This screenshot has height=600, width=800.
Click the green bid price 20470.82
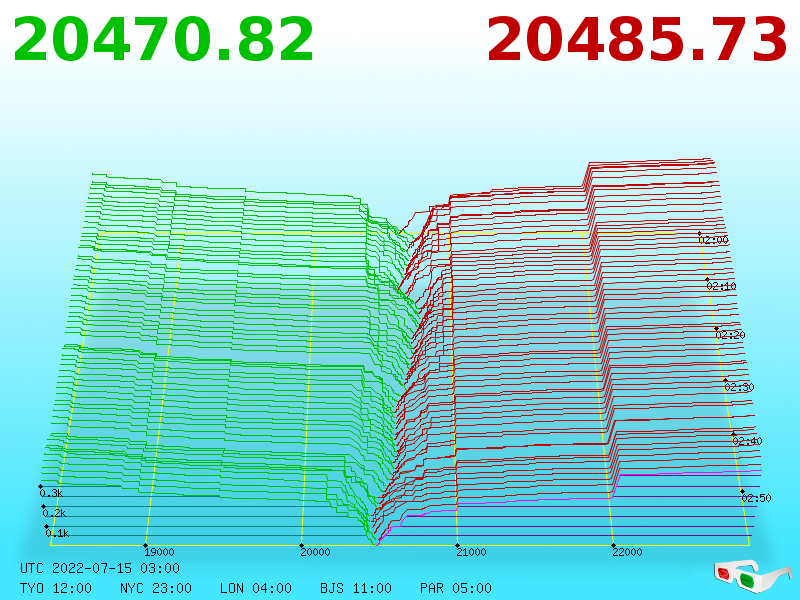pyautogui.click(x=163, y=40)
